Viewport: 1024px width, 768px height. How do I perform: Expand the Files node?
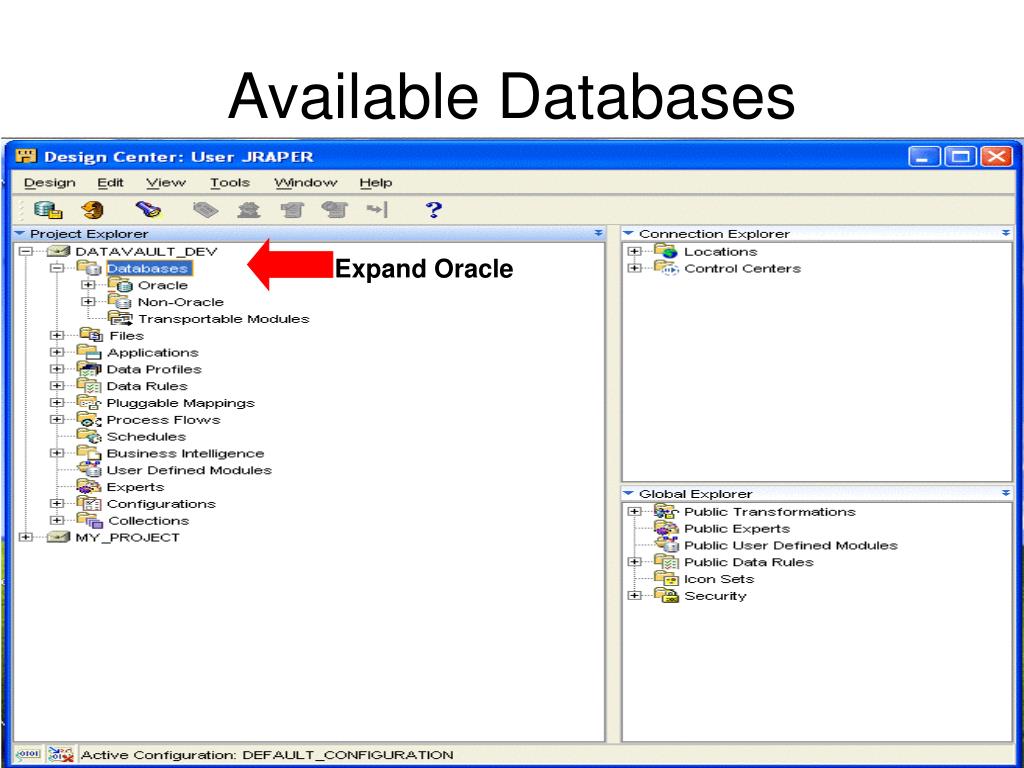tap(57, 336)
